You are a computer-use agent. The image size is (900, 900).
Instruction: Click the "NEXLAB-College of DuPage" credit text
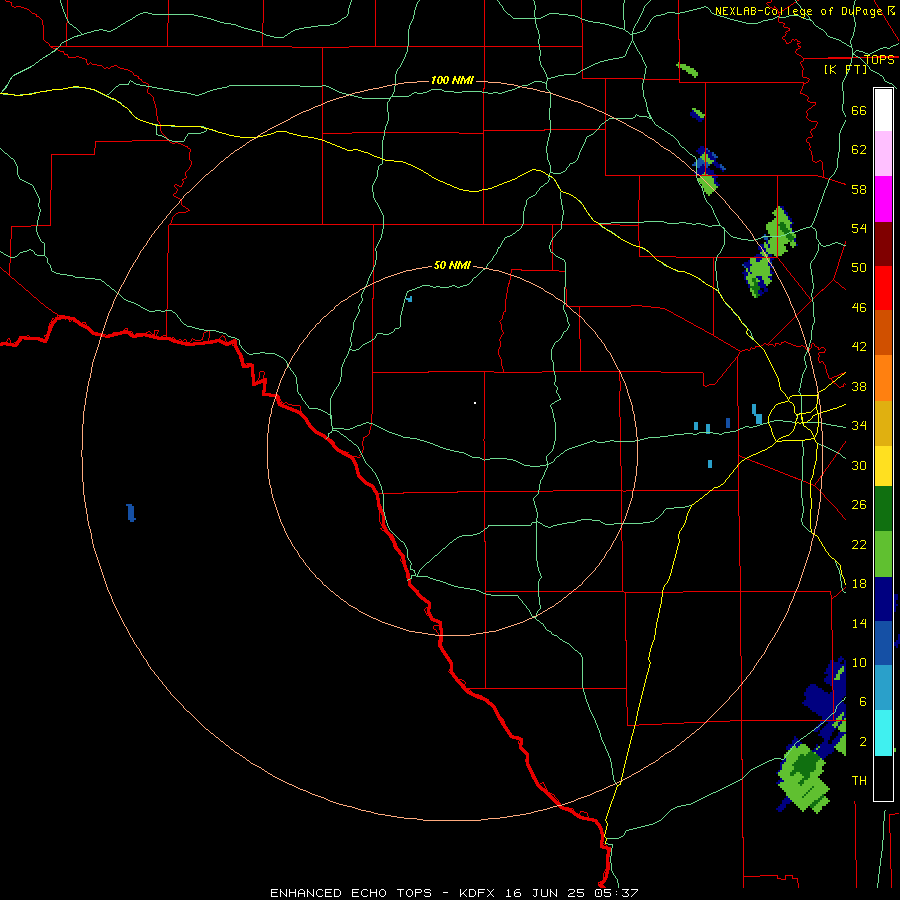798,11
